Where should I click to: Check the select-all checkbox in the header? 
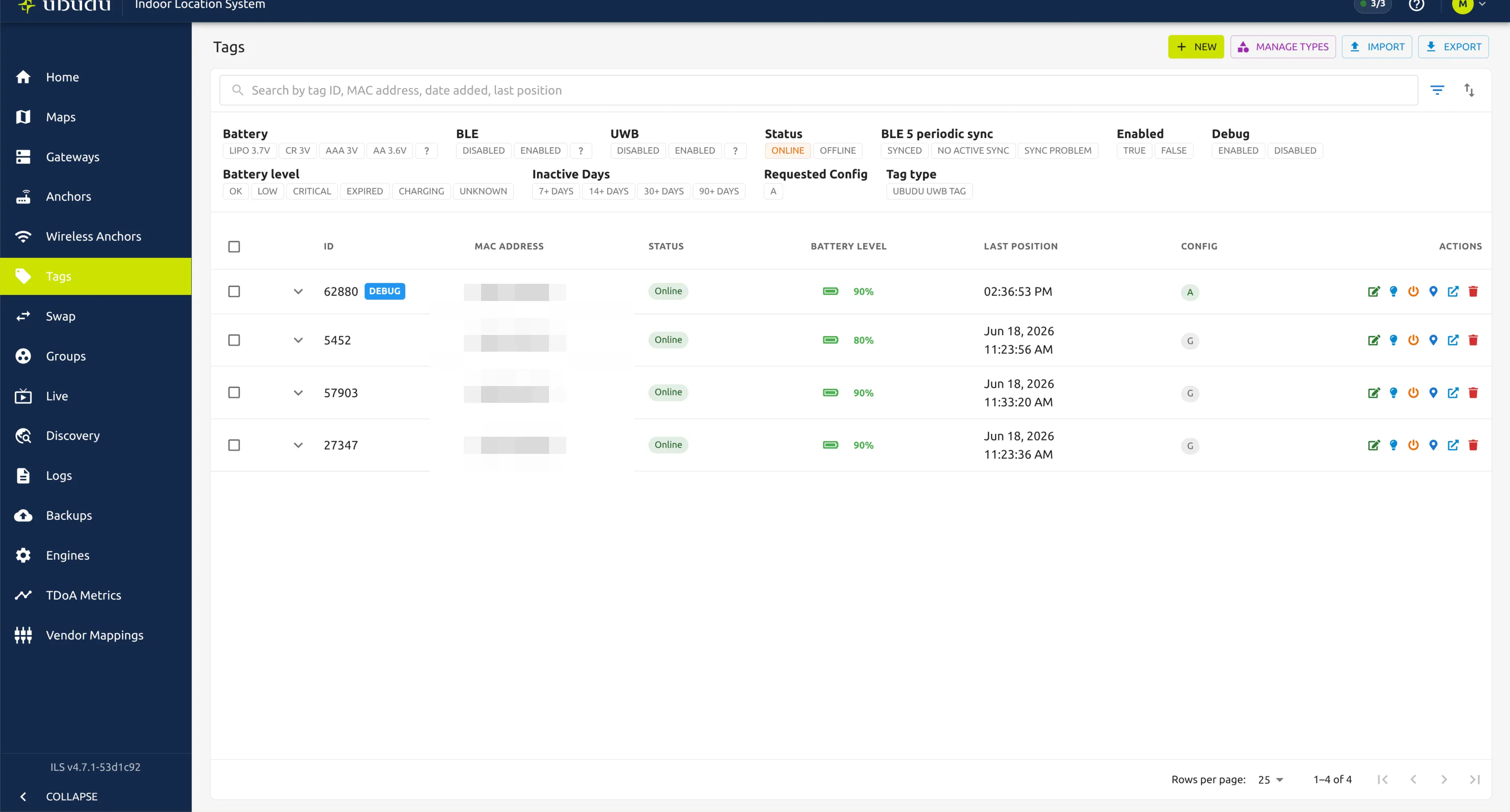234,246
